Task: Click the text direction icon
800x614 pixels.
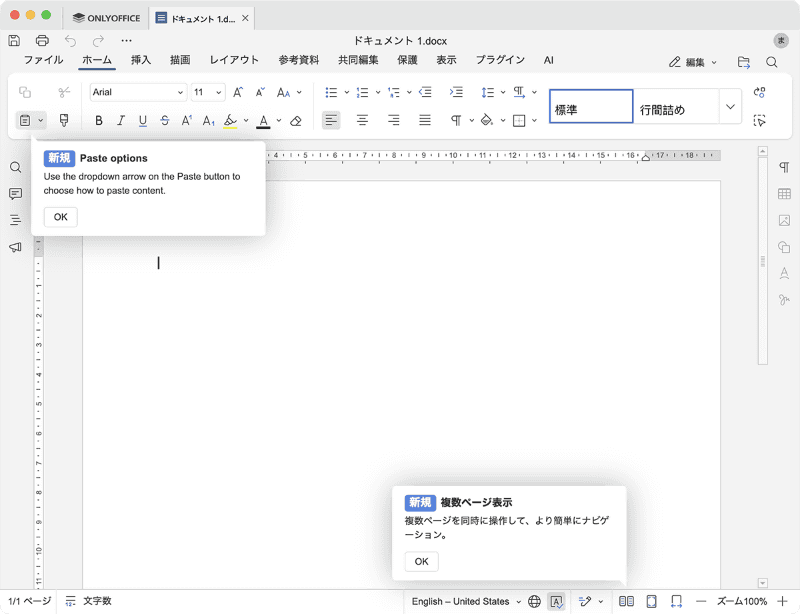Action: click(519, 92)
